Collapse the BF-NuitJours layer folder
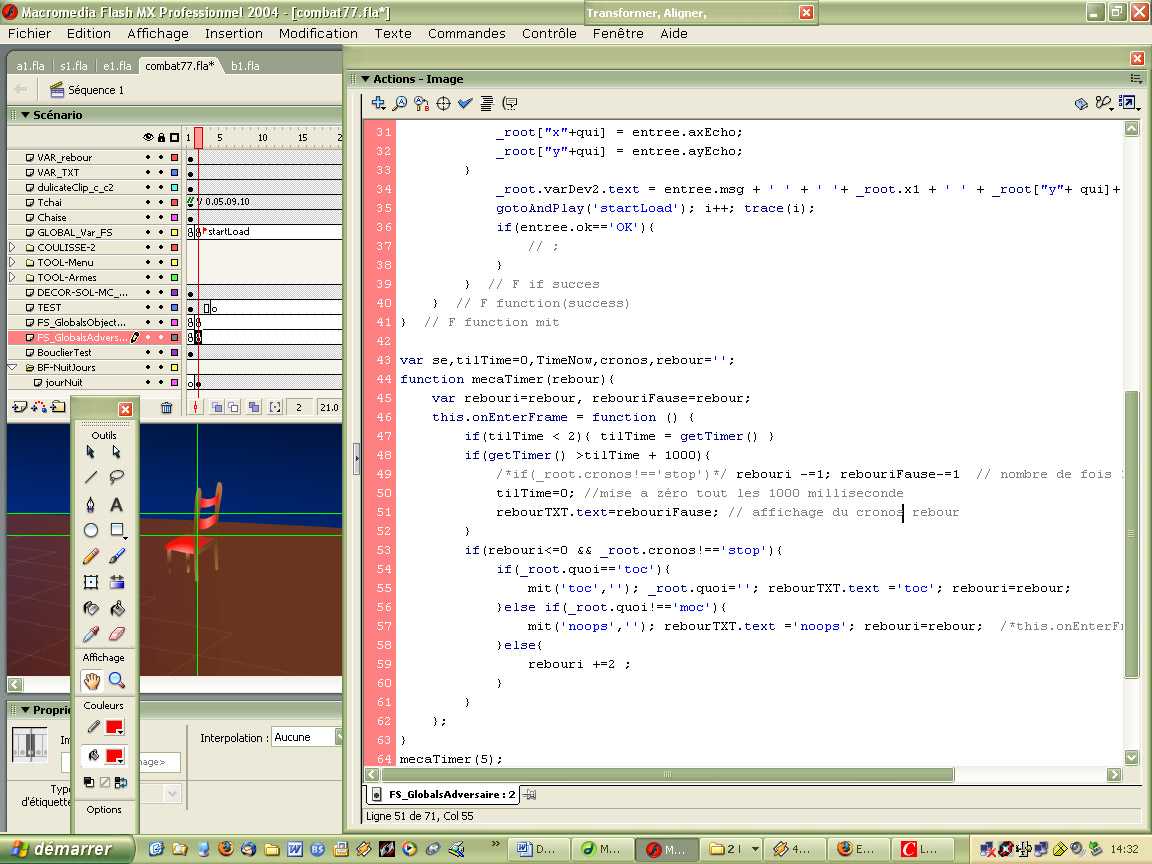 click(x=12, y=367)
